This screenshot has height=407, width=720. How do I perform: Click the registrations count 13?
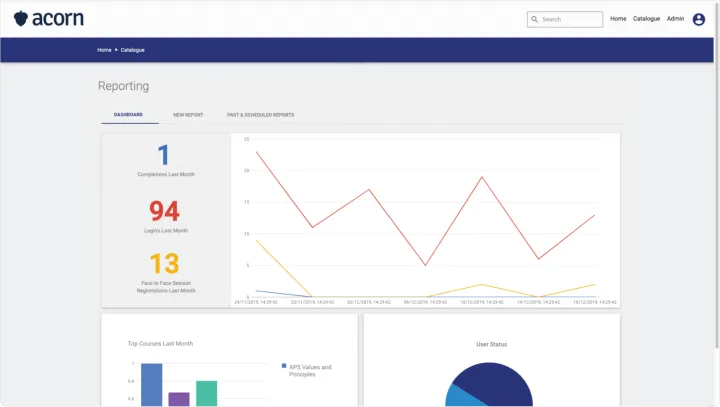pos(164,263)
